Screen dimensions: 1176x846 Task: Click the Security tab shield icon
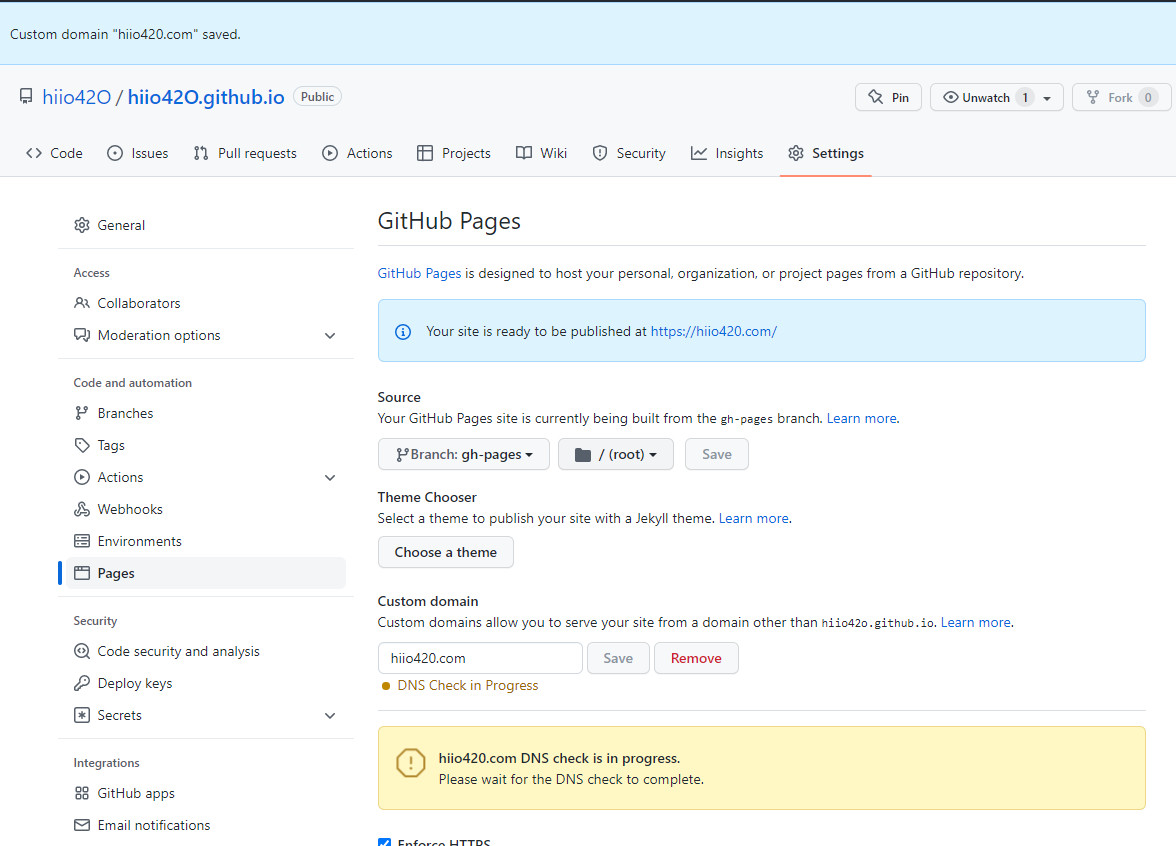coord(599,153)
